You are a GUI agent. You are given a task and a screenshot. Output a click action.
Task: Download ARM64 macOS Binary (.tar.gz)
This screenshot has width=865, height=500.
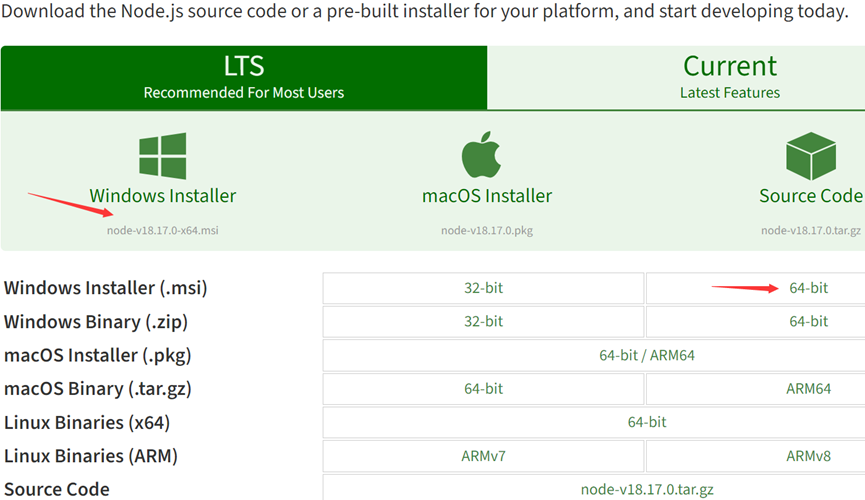[x=809, y=389]
